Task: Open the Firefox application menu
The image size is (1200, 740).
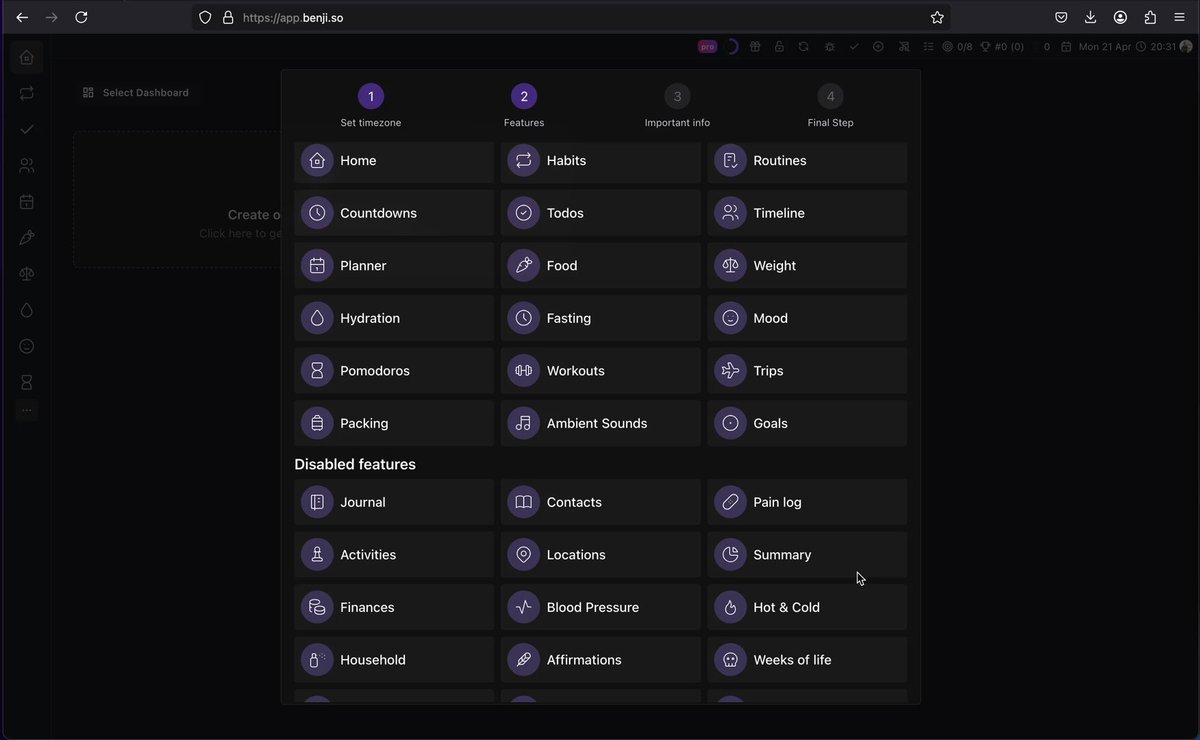Action: point(1180,17)
